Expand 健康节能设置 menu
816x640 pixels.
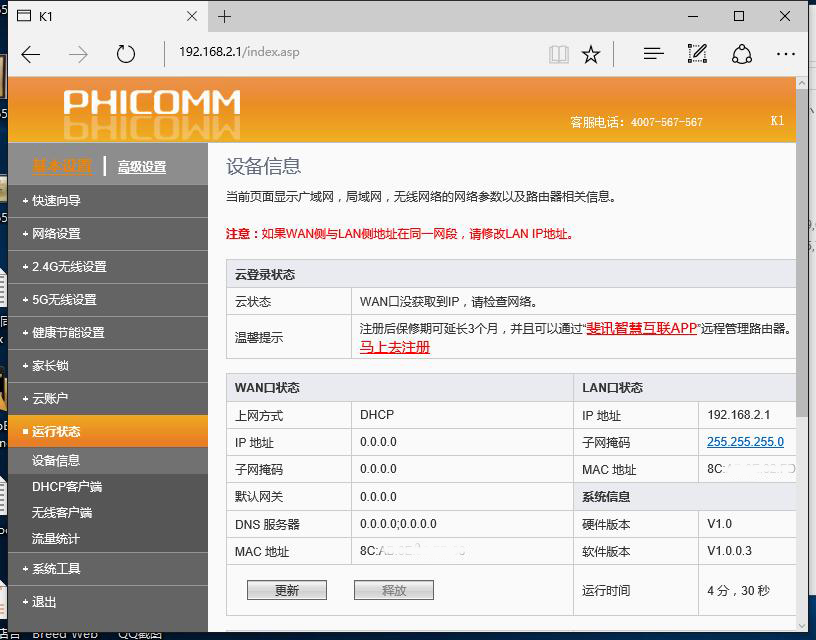click(108, 332)
